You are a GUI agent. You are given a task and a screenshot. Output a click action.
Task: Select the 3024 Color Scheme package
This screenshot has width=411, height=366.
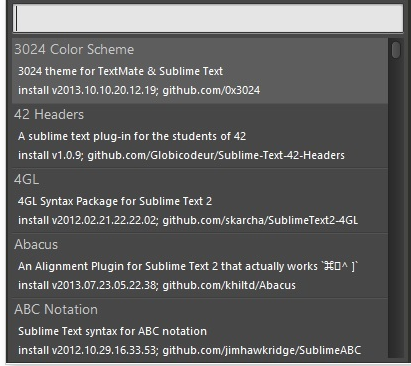(200, 70)
